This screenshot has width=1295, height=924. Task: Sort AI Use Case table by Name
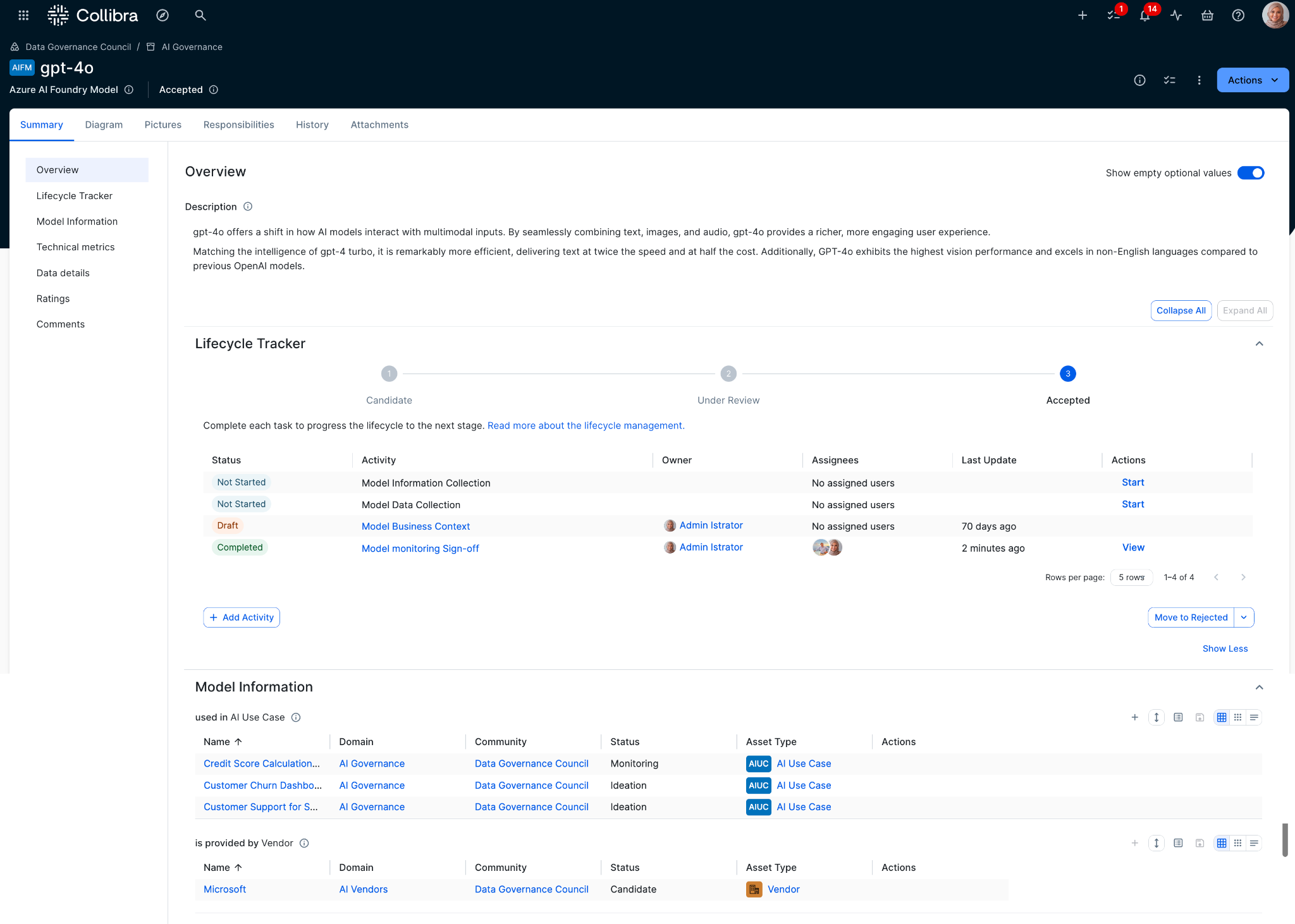(223, 742)
